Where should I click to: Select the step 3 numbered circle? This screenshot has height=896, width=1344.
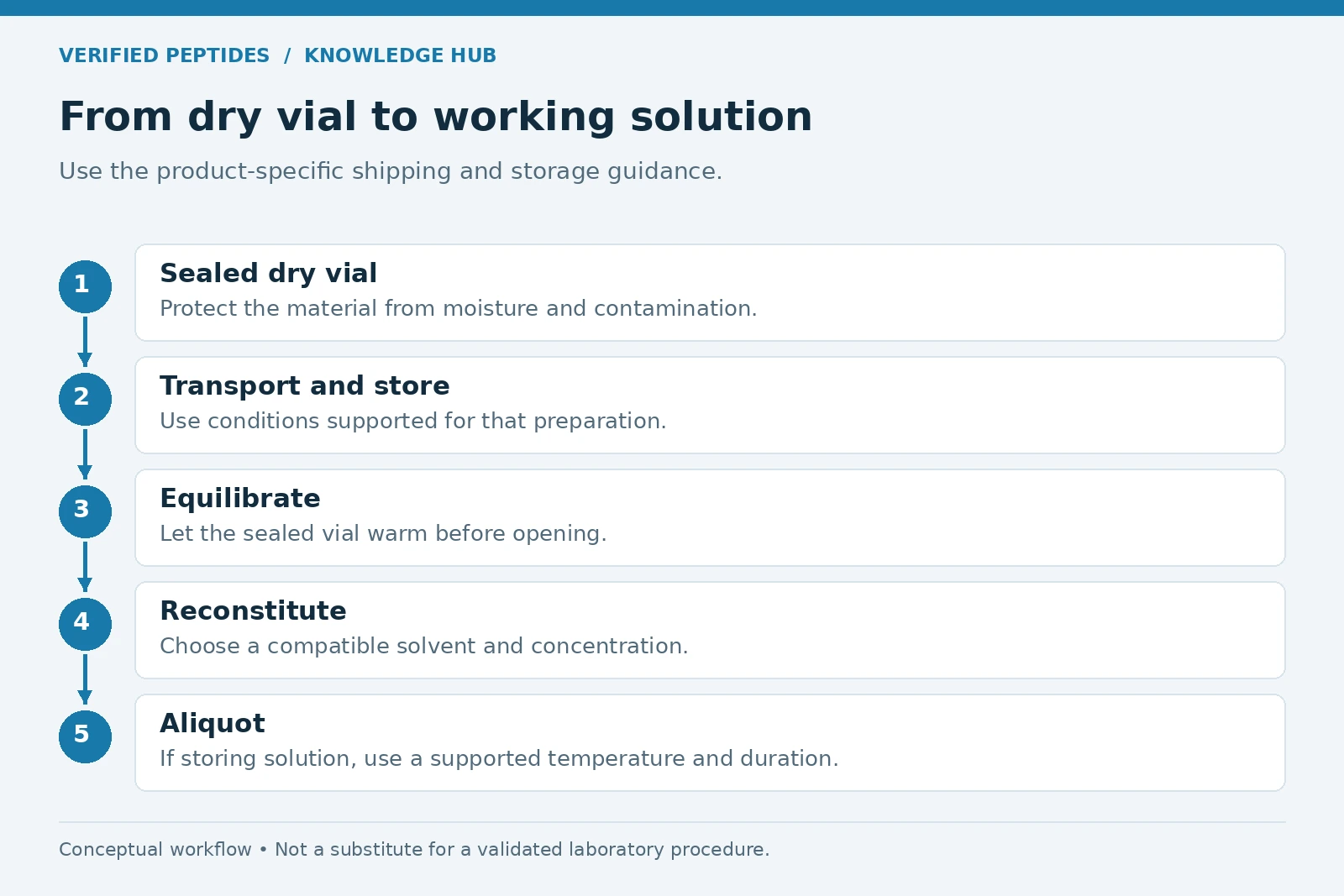[85, 511]
